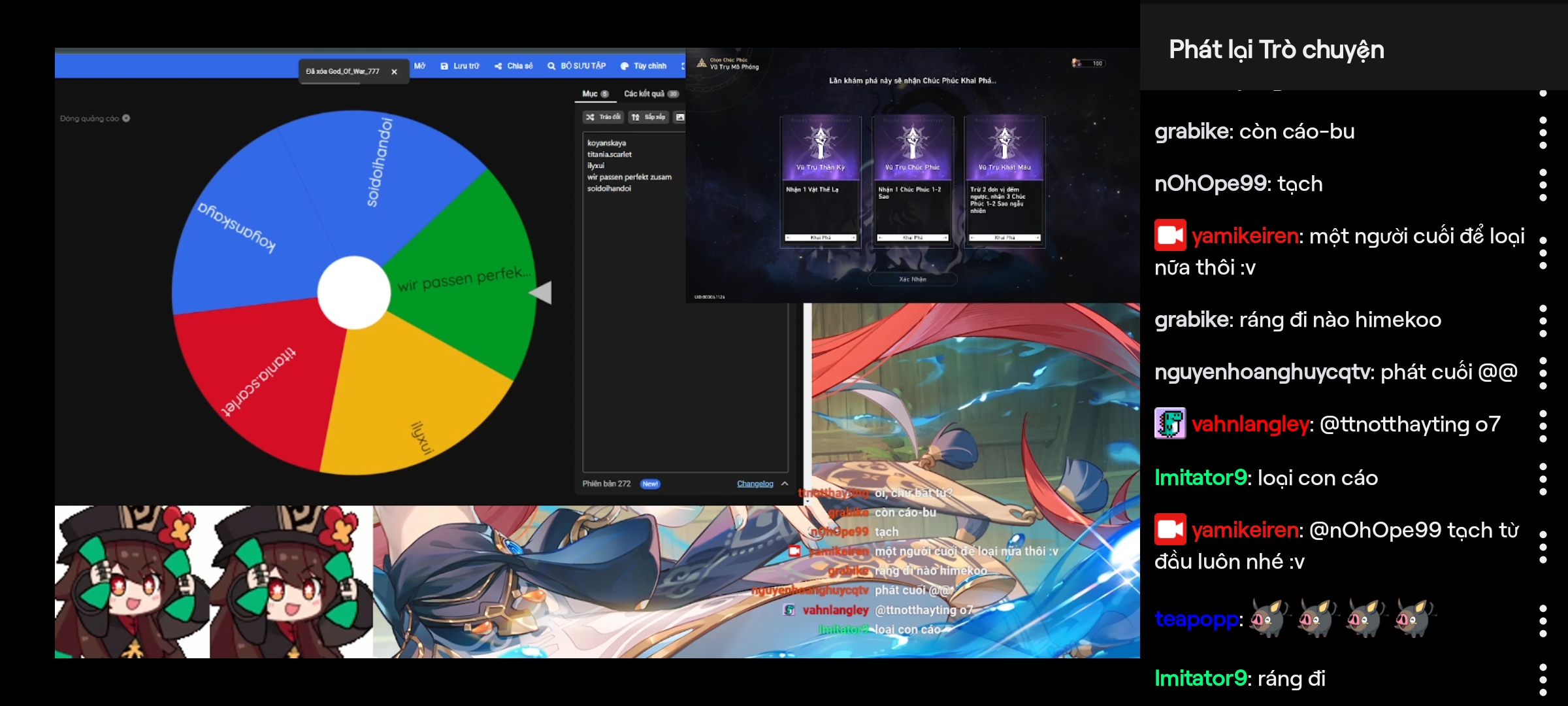Click username teapopp in chat
This screenshot has height=706, width=1568.
click(x=1197, y=619)
